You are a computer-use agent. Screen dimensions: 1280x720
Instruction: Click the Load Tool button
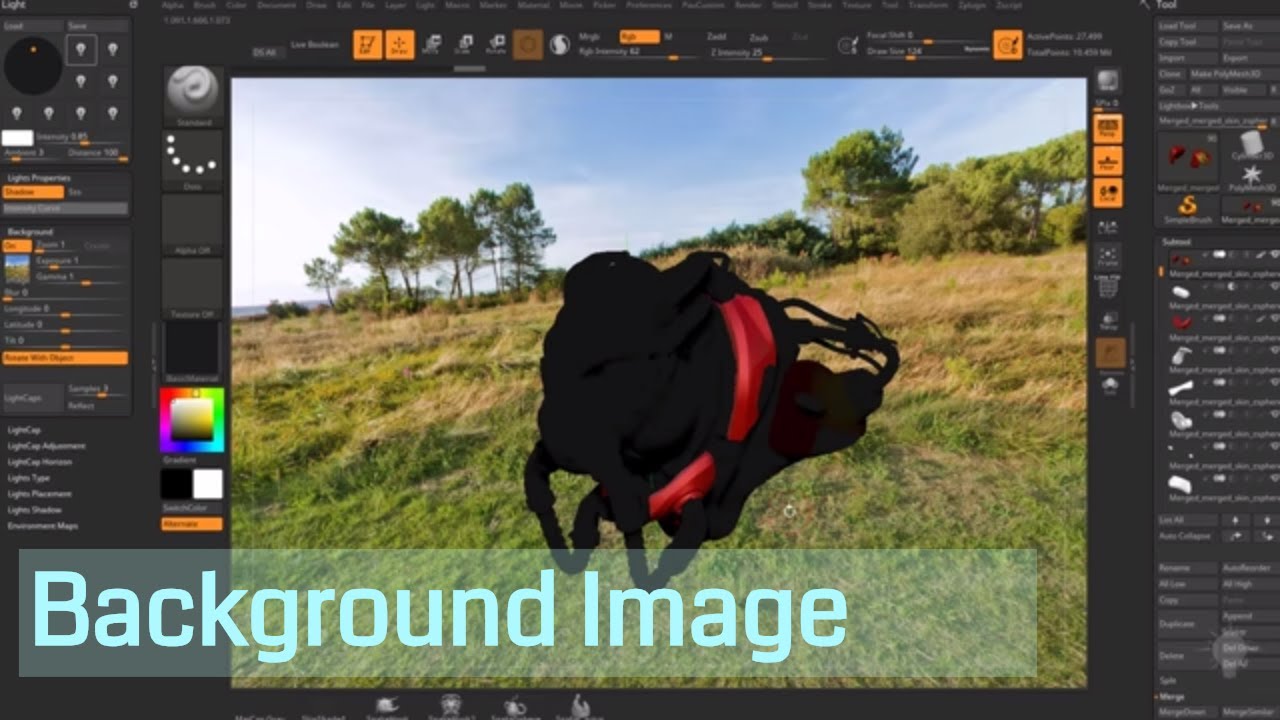click(1187, 26)
